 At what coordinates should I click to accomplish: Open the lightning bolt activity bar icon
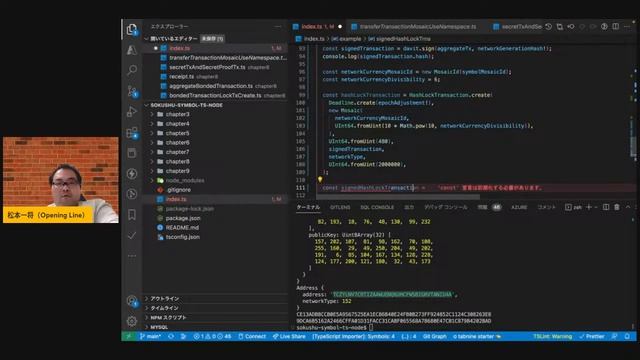[x=131, y=173]
